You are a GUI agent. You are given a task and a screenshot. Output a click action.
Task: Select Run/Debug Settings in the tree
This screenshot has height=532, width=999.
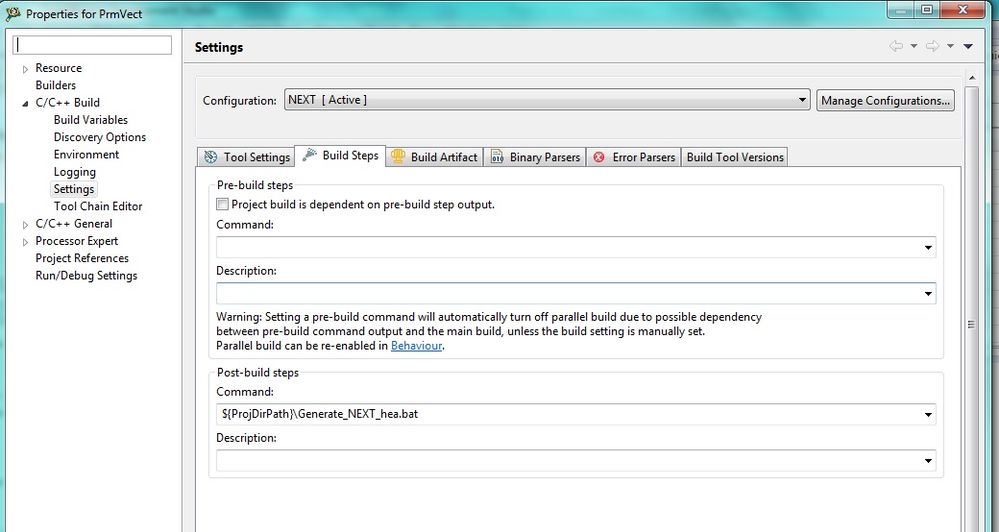86,275
